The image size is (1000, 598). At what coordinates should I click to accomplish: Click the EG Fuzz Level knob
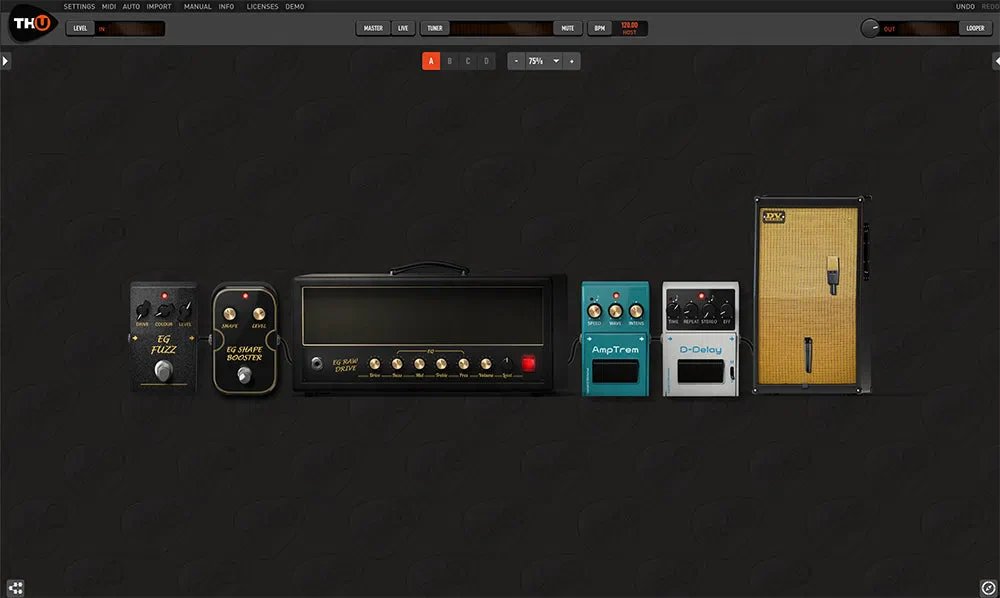185,311
